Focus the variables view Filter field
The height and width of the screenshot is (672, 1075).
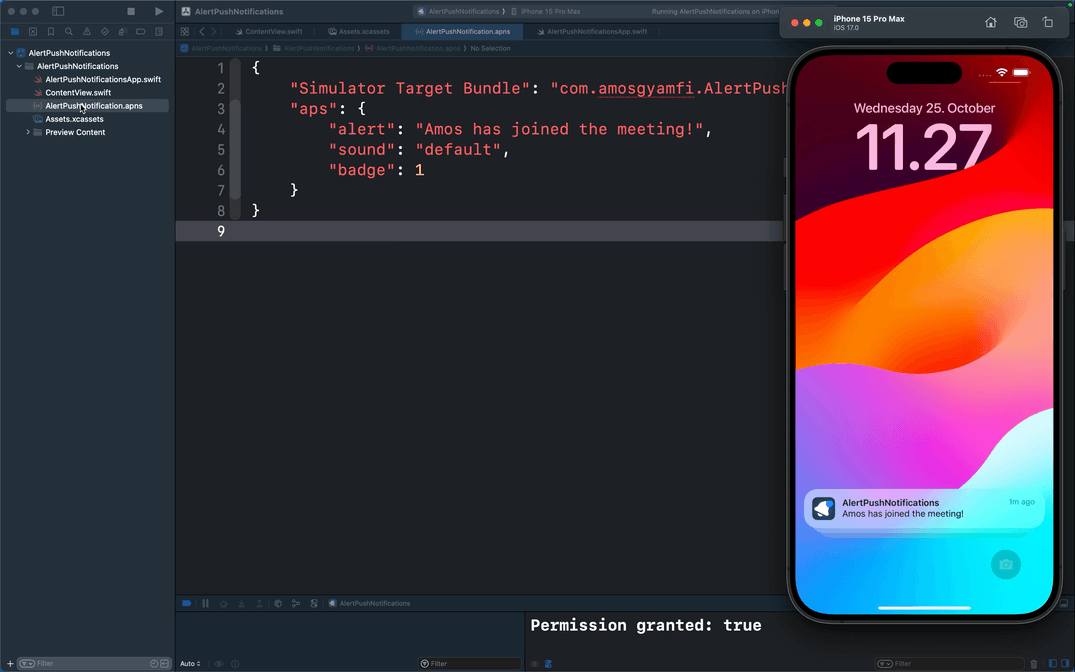tap(470, 664)
